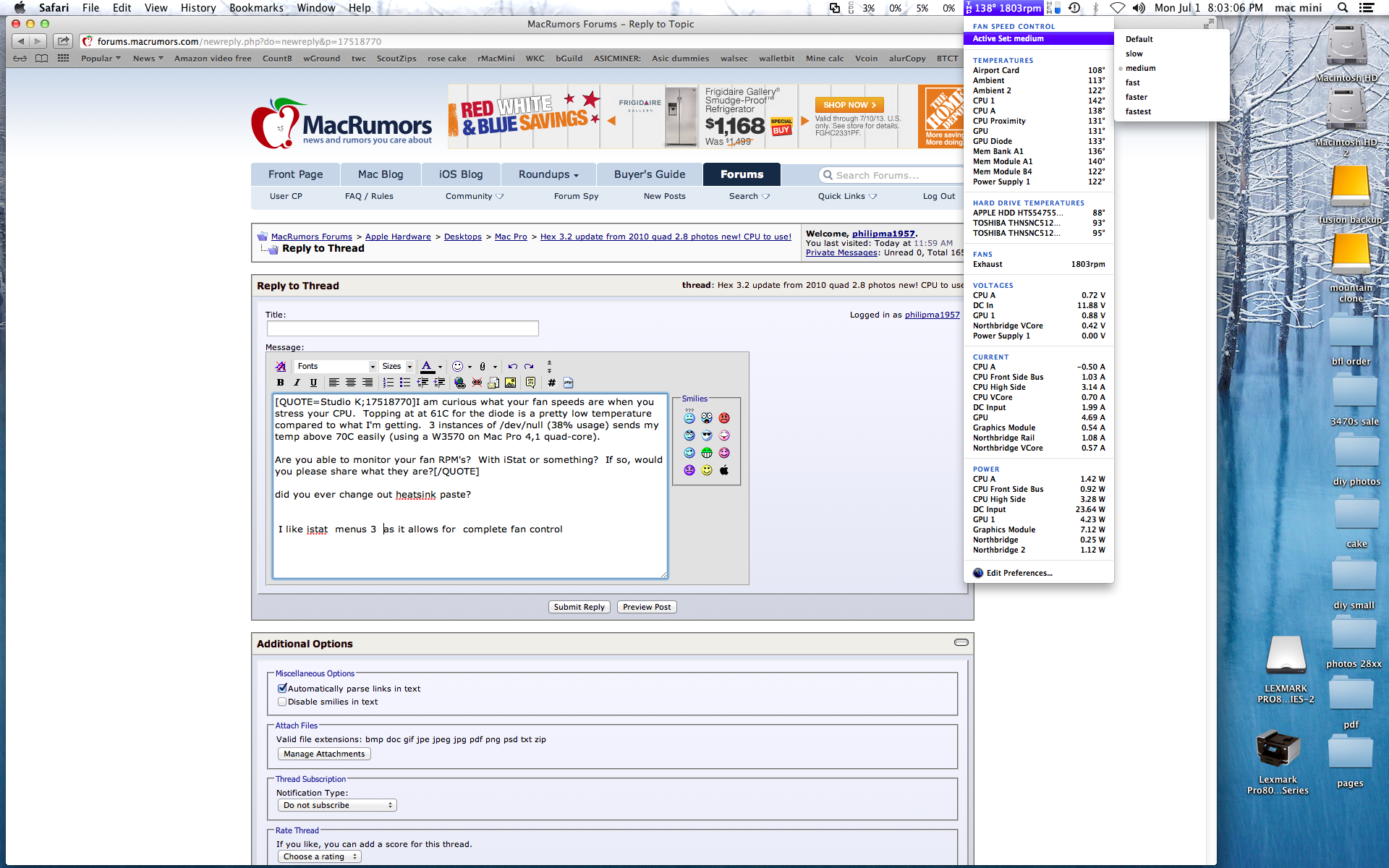Wrap selection in CODE tags hash icon

[x=551, y=383]
